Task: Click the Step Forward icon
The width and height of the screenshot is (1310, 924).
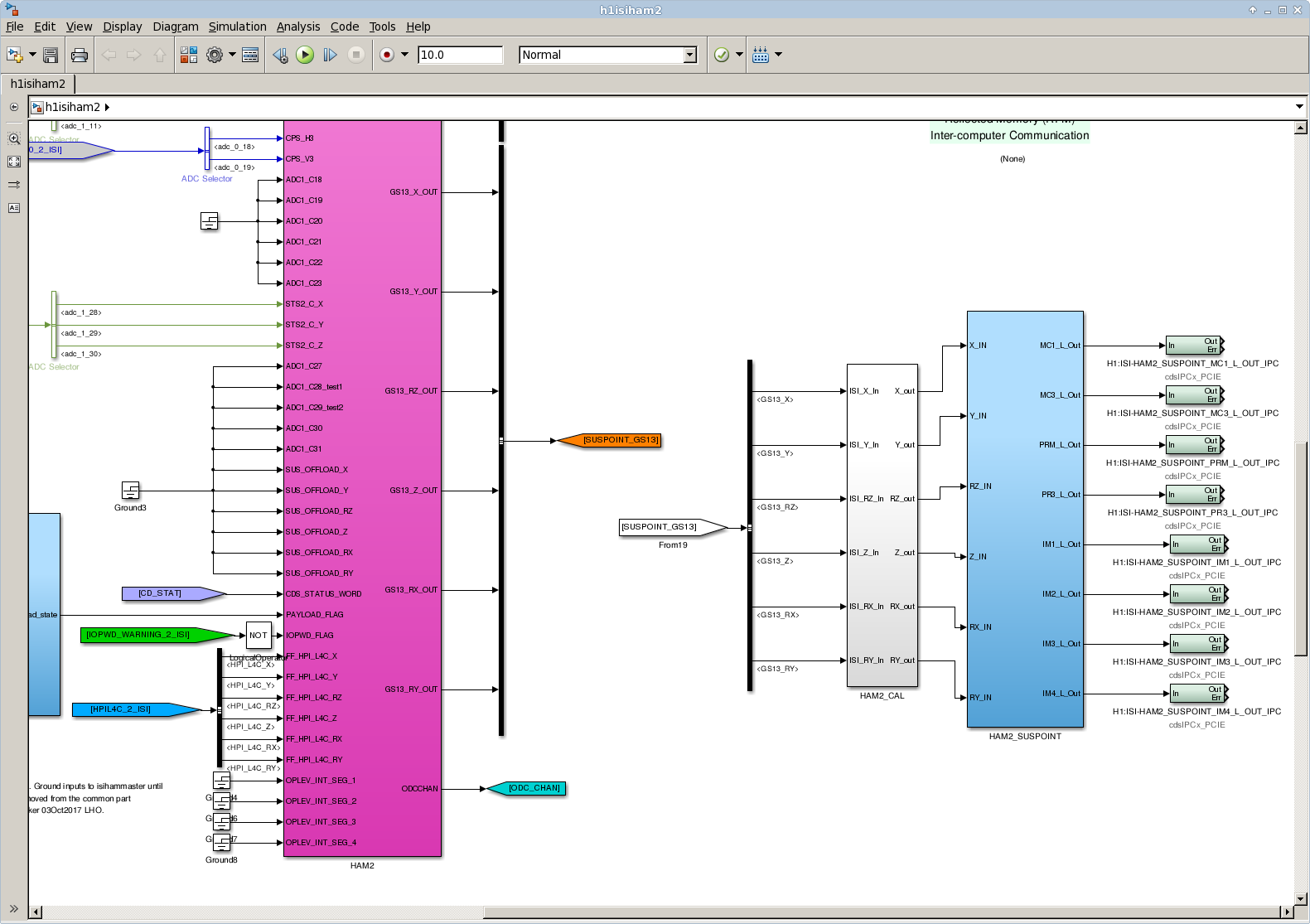Action: (x=330, y=56)
